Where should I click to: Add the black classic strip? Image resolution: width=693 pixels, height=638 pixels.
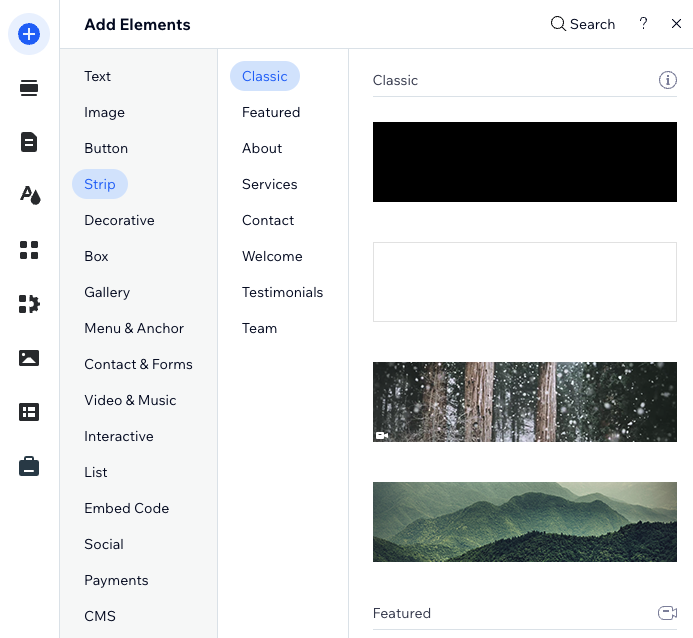525,162
